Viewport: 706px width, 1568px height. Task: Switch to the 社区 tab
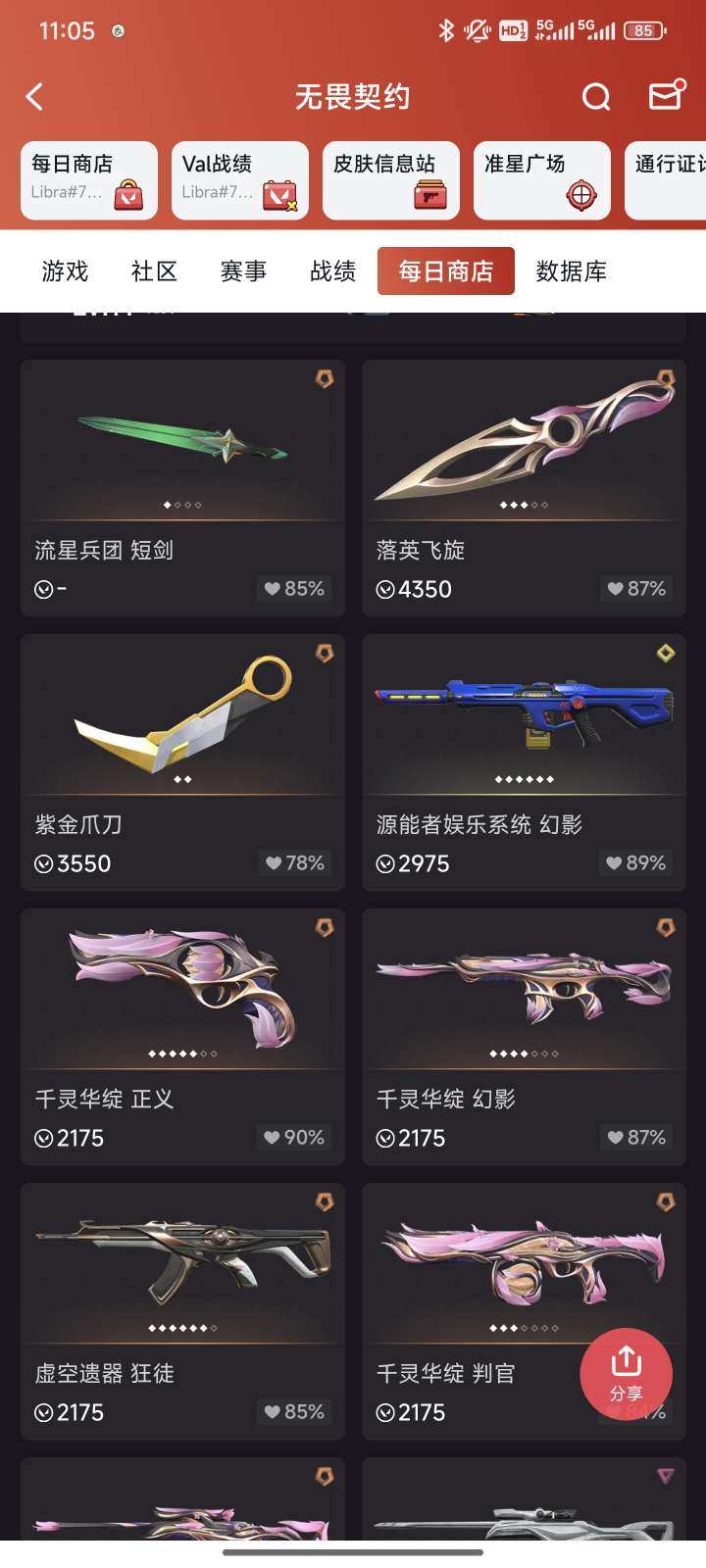coord(154,271)
